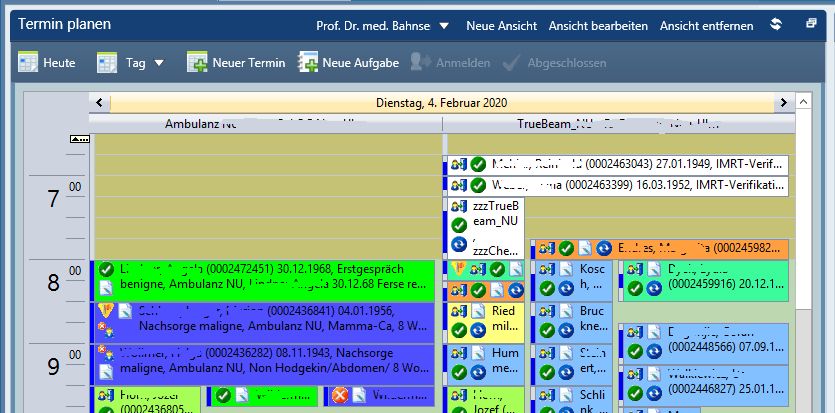Viewport: 835px width, 413px height.
Task: Click the Neue Aufgabe icon
Action: [x=308, y=63]
